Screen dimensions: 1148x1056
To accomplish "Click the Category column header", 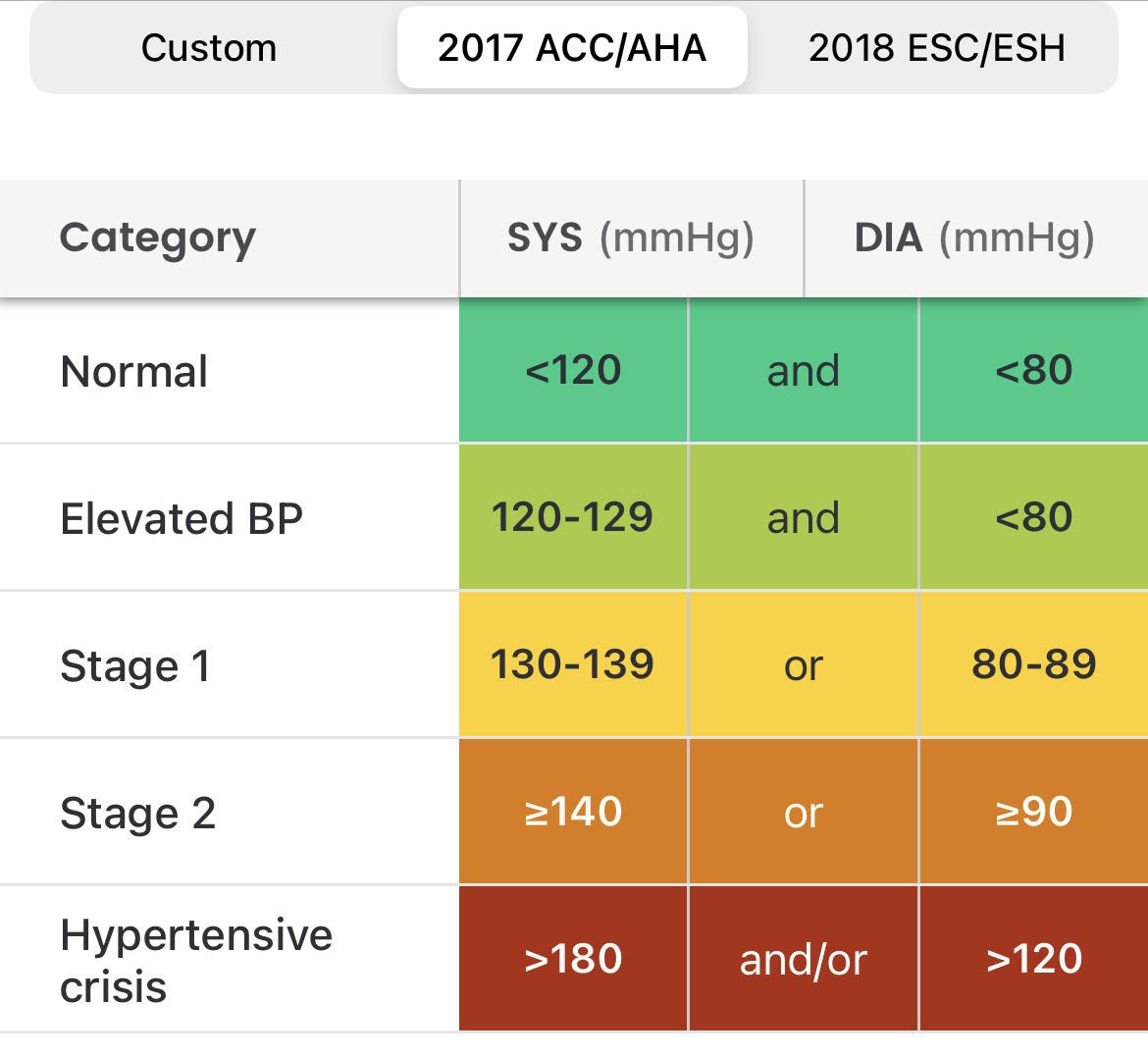I will tap(158, 238).
